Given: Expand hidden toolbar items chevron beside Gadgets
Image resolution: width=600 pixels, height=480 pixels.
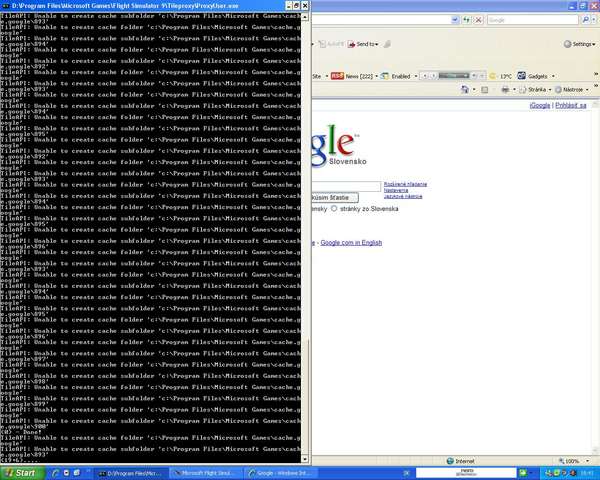Looking at the screenshot, I should (595, 74).
